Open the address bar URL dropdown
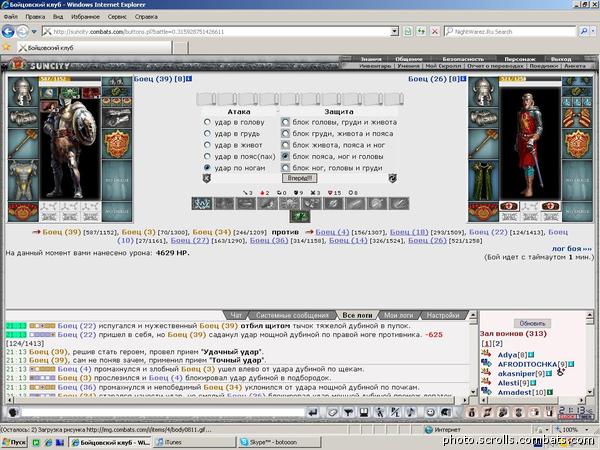Viewport: 600px width, 450px height. coord(395,31)
